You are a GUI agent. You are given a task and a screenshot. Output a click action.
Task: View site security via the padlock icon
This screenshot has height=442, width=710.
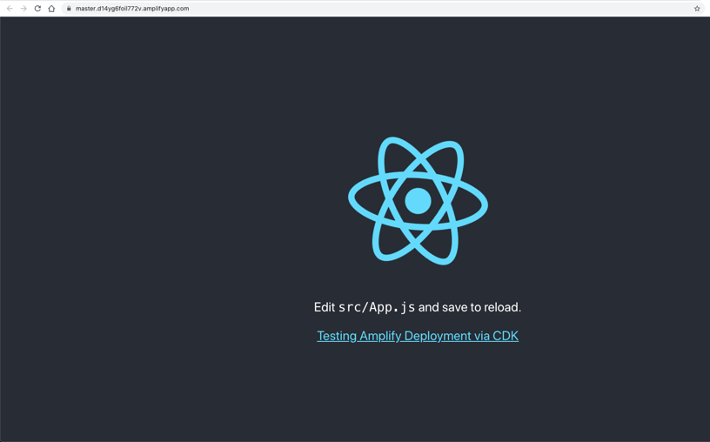tap(69, 9)
